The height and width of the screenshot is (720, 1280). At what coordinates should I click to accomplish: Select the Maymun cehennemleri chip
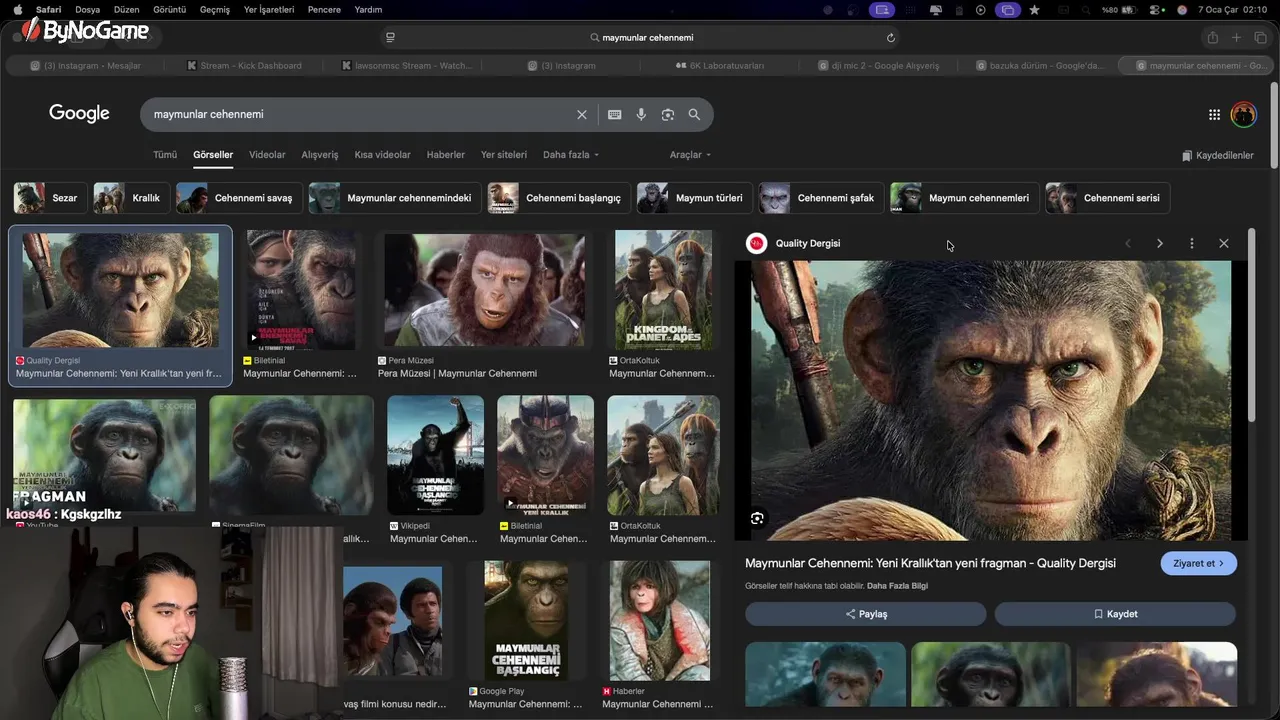click(963, 198)
